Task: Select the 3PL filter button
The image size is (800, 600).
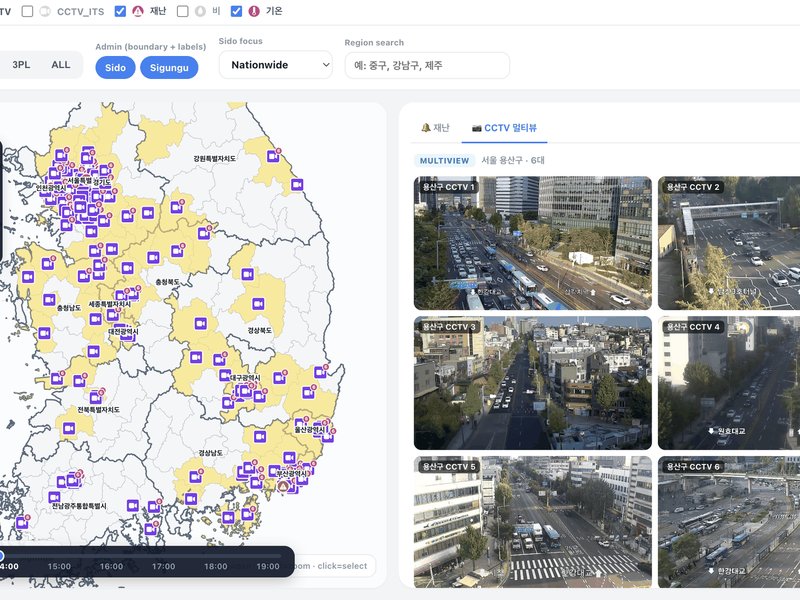Action: [x=21, y=65]
